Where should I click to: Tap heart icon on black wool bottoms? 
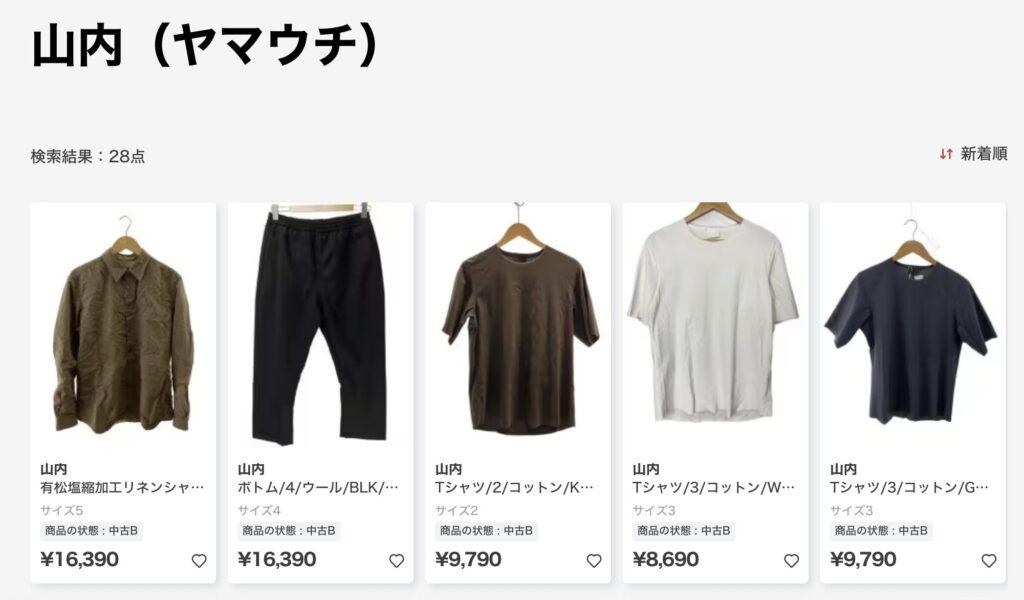396,561
